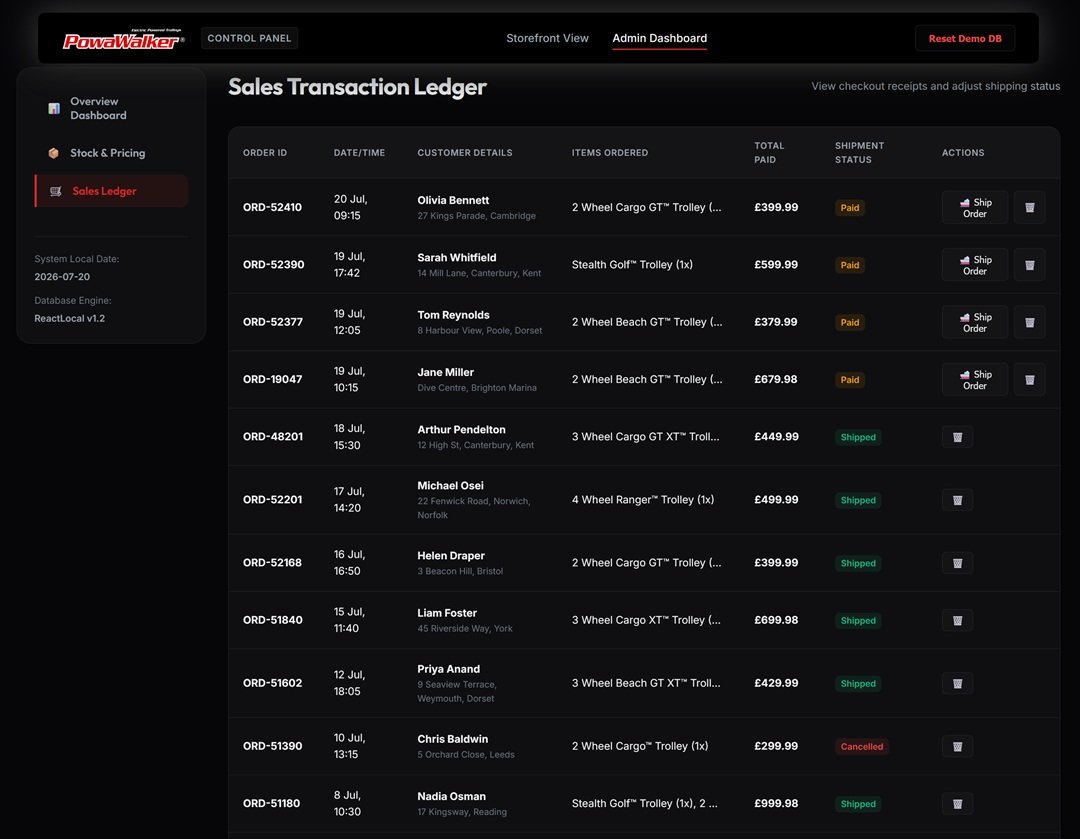Click customer name Liam Foster
1080x839 pixels.
click(446, 612)
